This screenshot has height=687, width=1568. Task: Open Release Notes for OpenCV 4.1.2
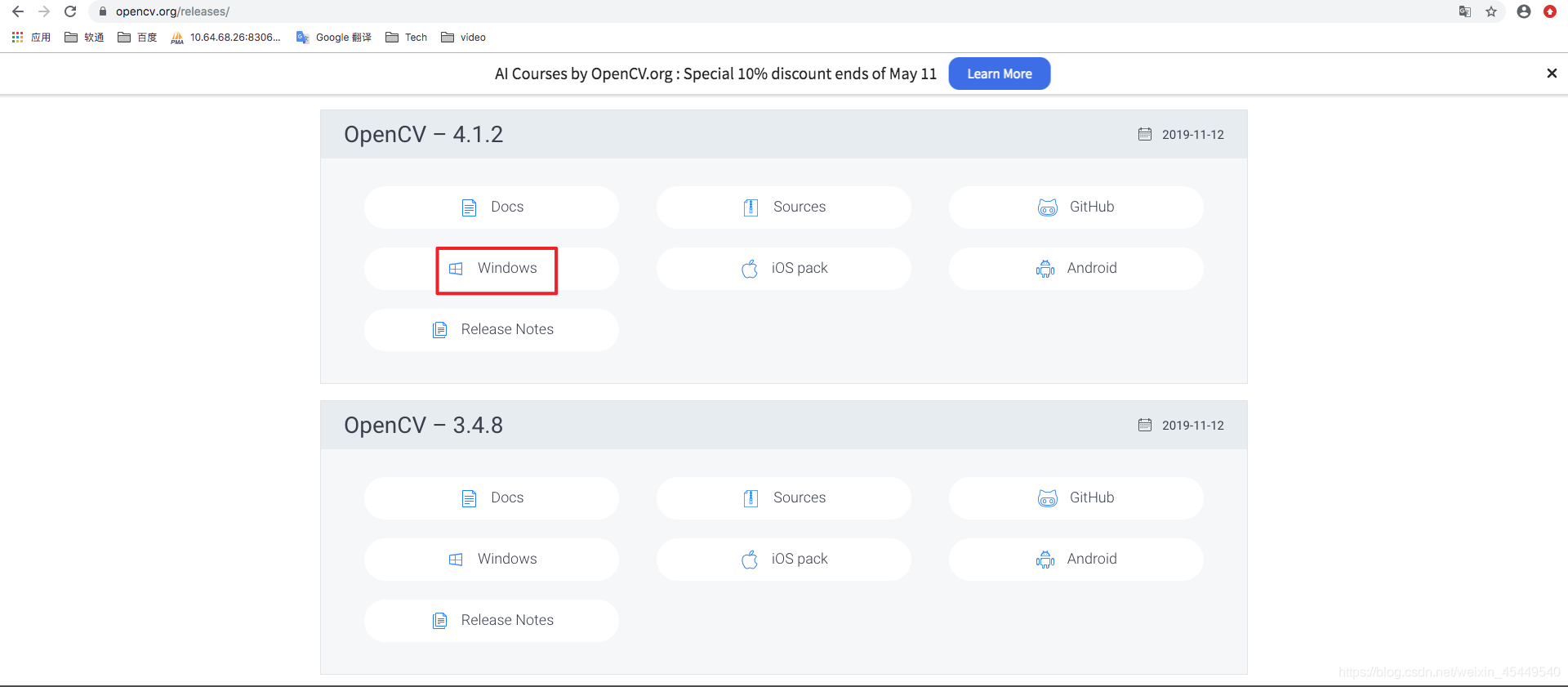point(492,330)
